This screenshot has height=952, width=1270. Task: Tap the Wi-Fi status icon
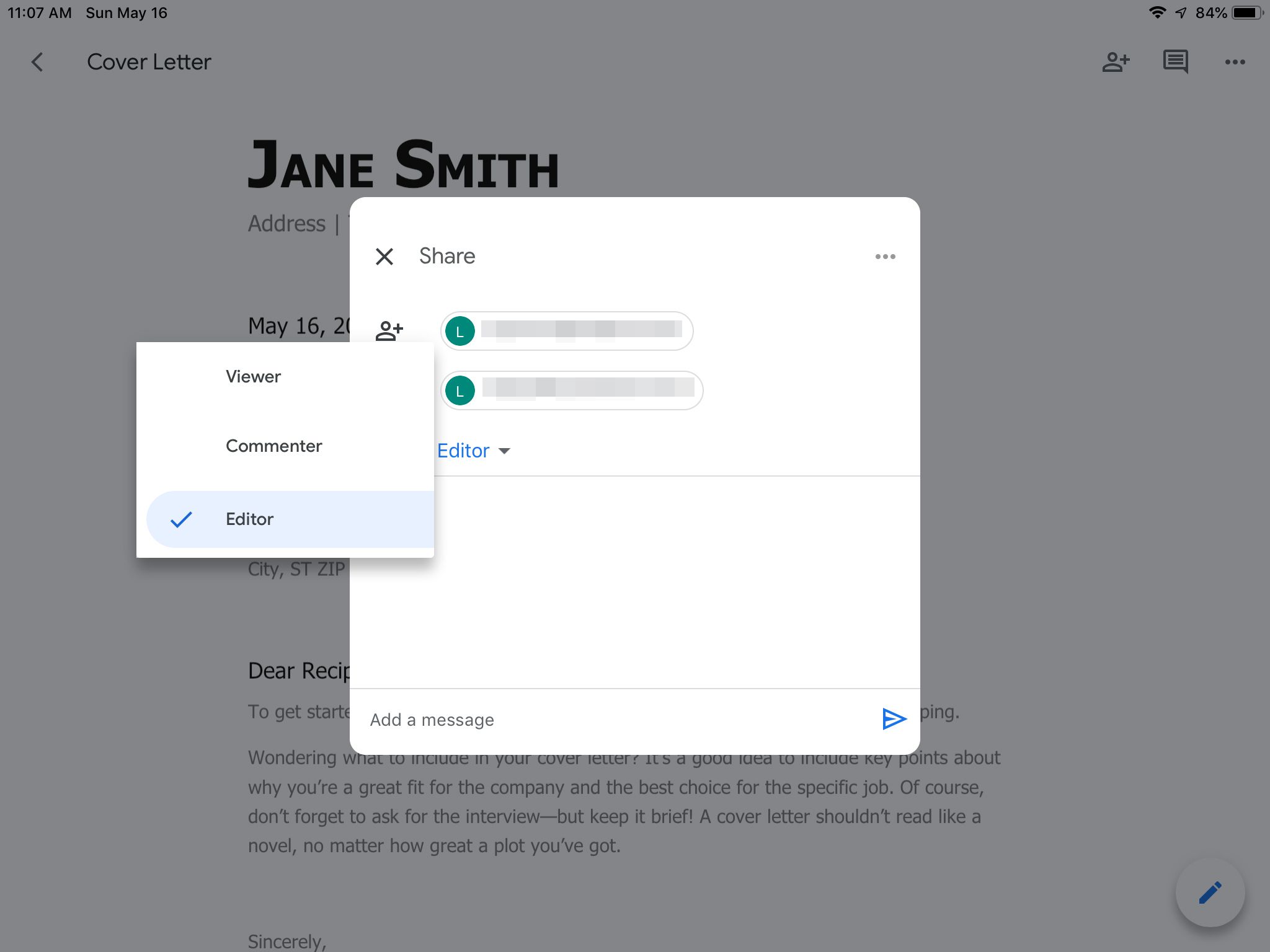[1157, 12]
